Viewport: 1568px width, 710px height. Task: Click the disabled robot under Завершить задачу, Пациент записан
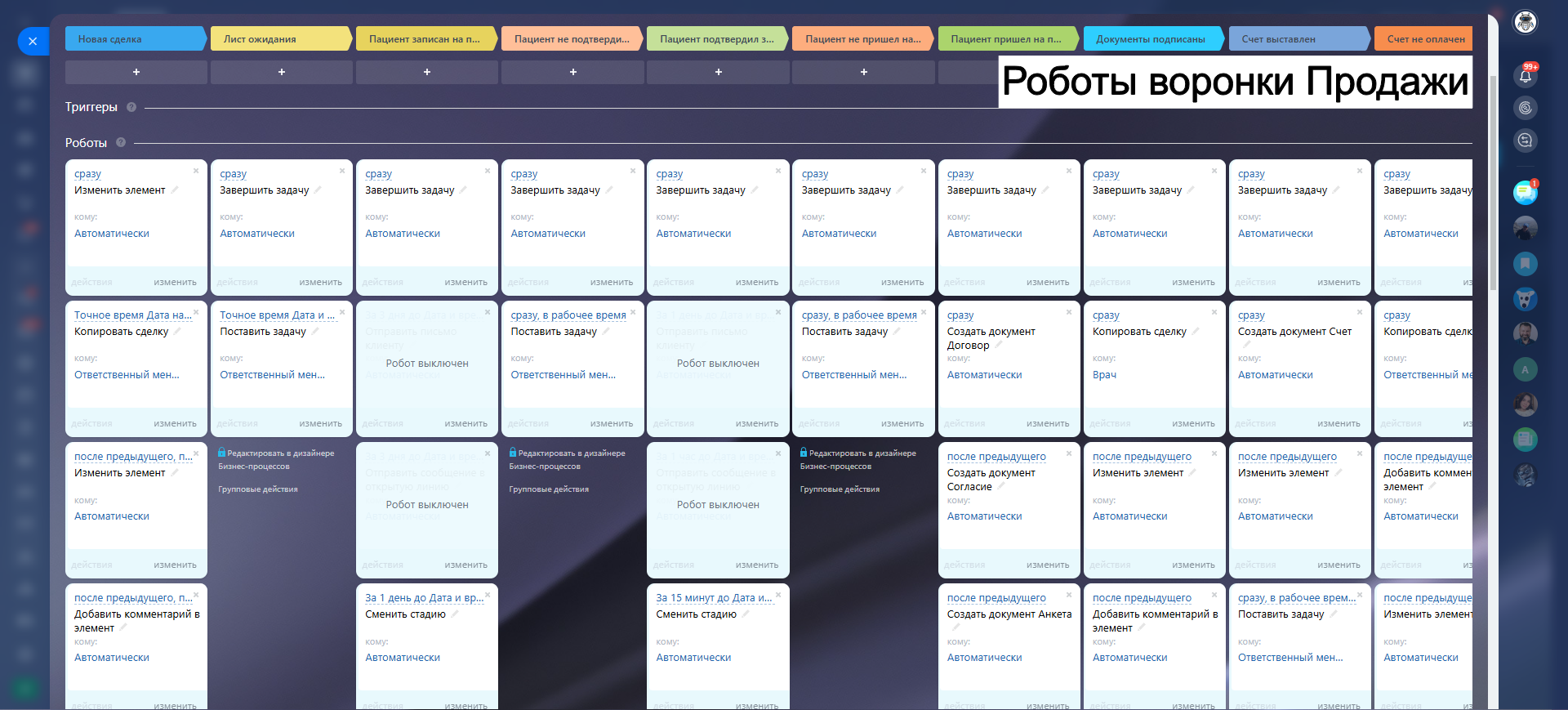click(427, 368)
